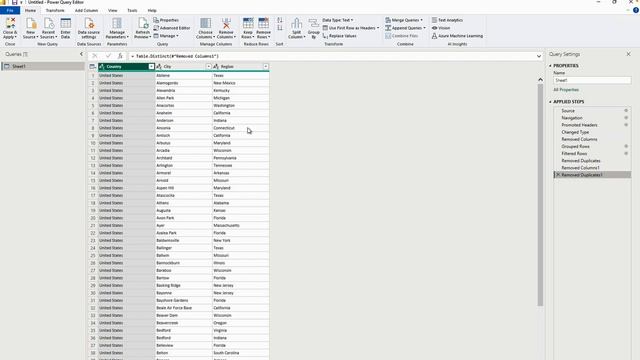Click the query Name input field
This screenshot has width=640, height=360.
(592, 80)
